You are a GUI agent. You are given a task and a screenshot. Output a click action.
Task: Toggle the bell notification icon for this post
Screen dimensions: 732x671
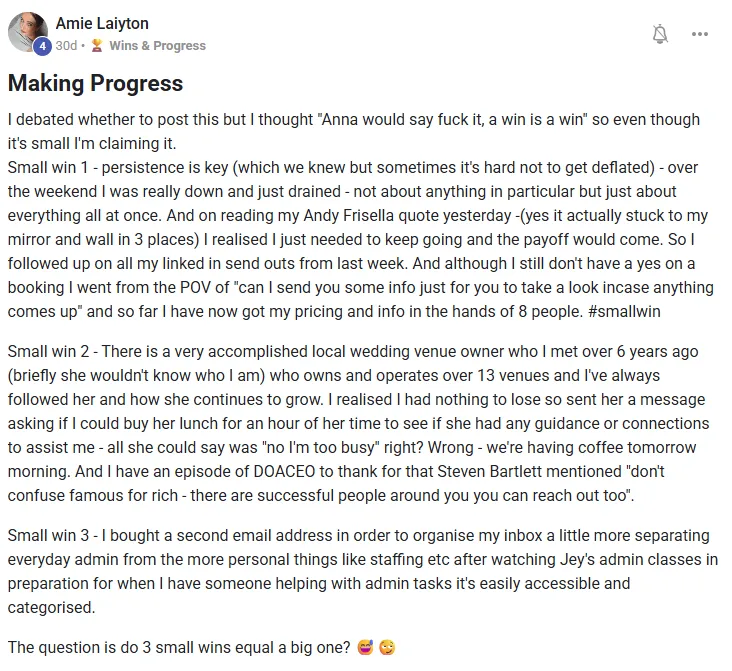659,34
